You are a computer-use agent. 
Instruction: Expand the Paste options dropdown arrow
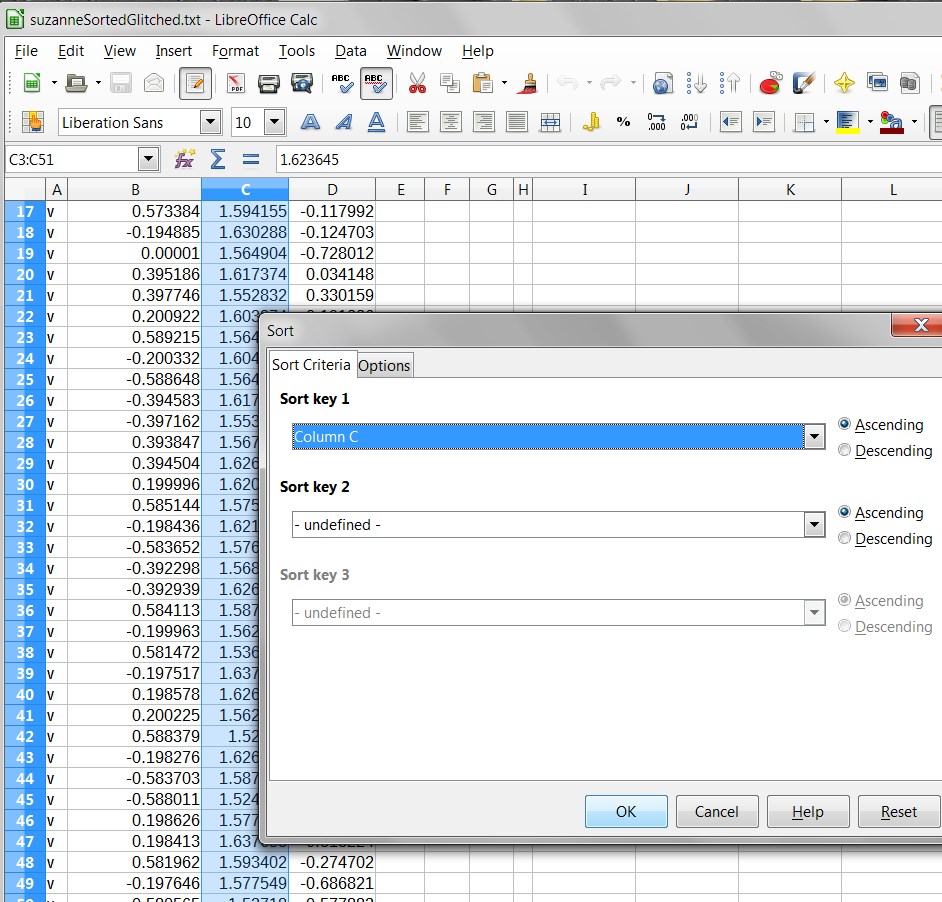tap(504, 83)
